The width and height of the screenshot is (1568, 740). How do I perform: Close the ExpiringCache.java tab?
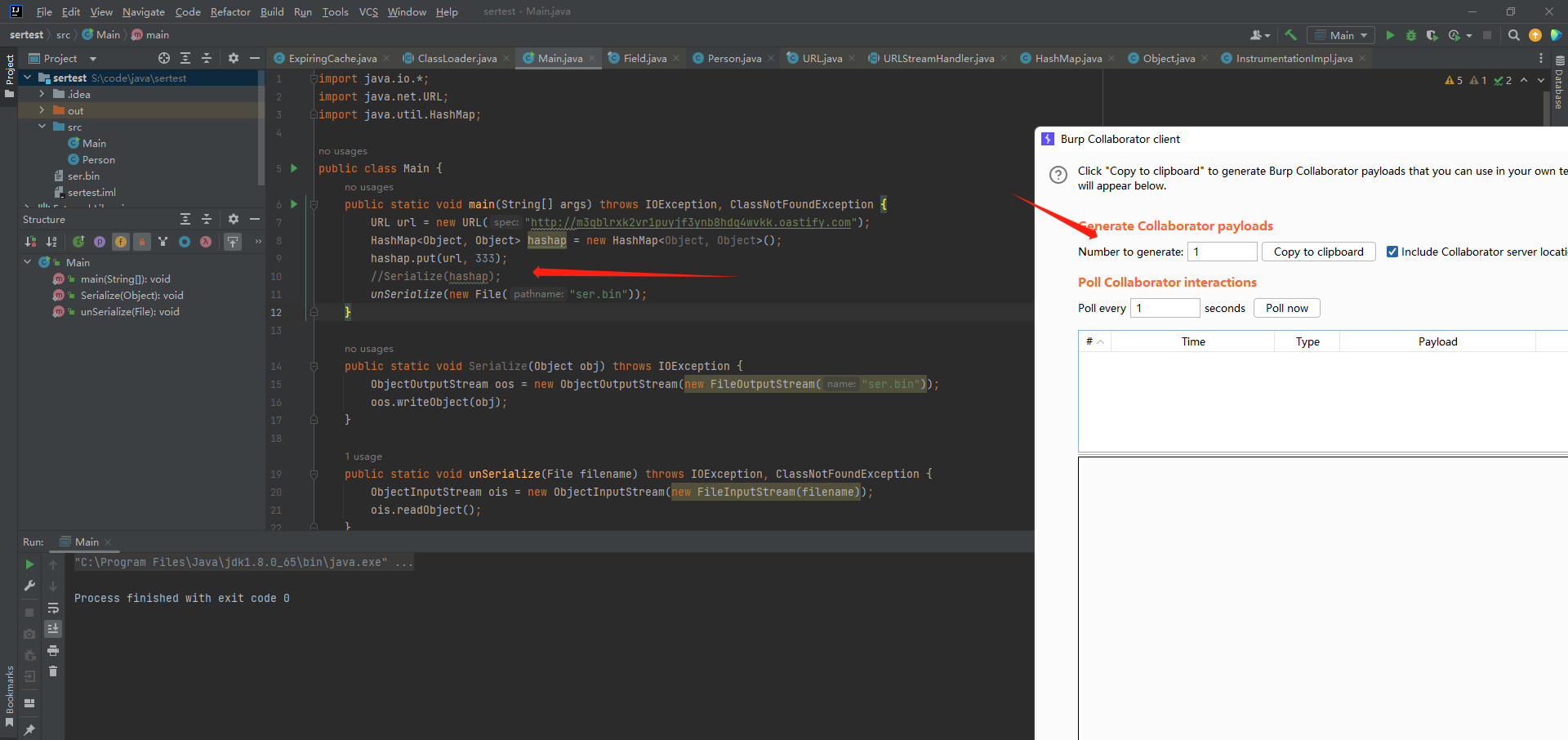tap(386, 58)
